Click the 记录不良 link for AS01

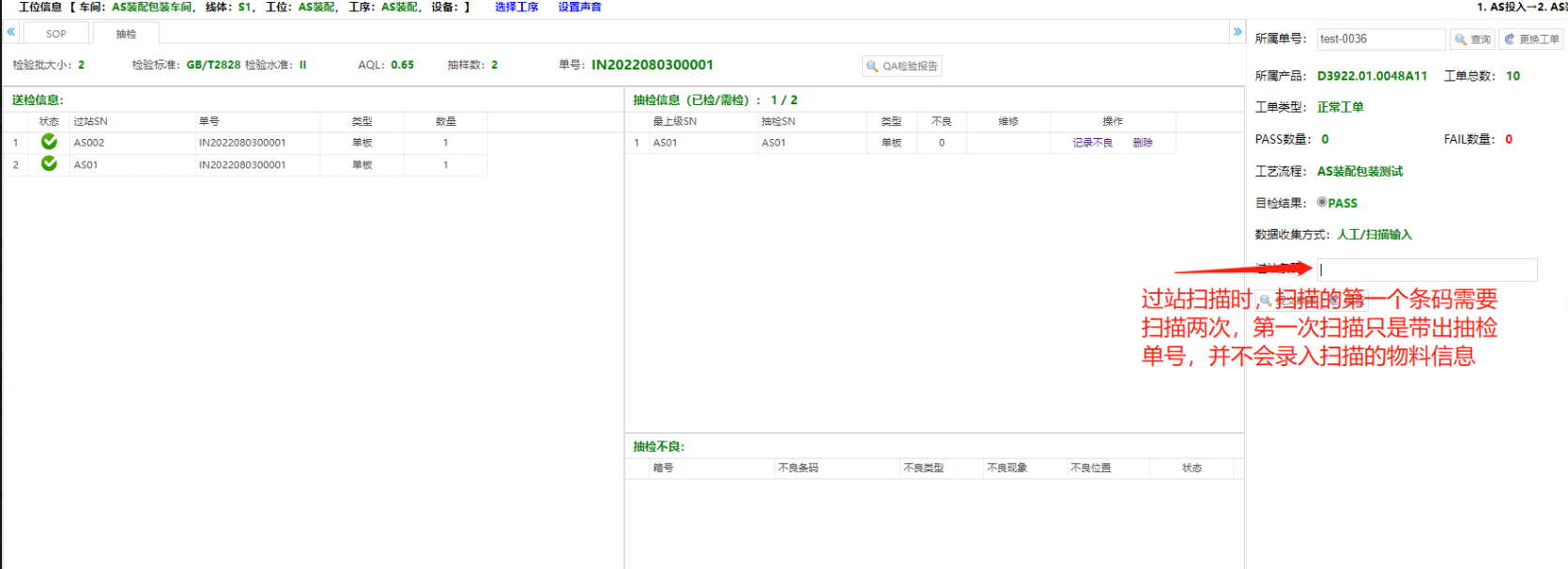click(1092, 143)
